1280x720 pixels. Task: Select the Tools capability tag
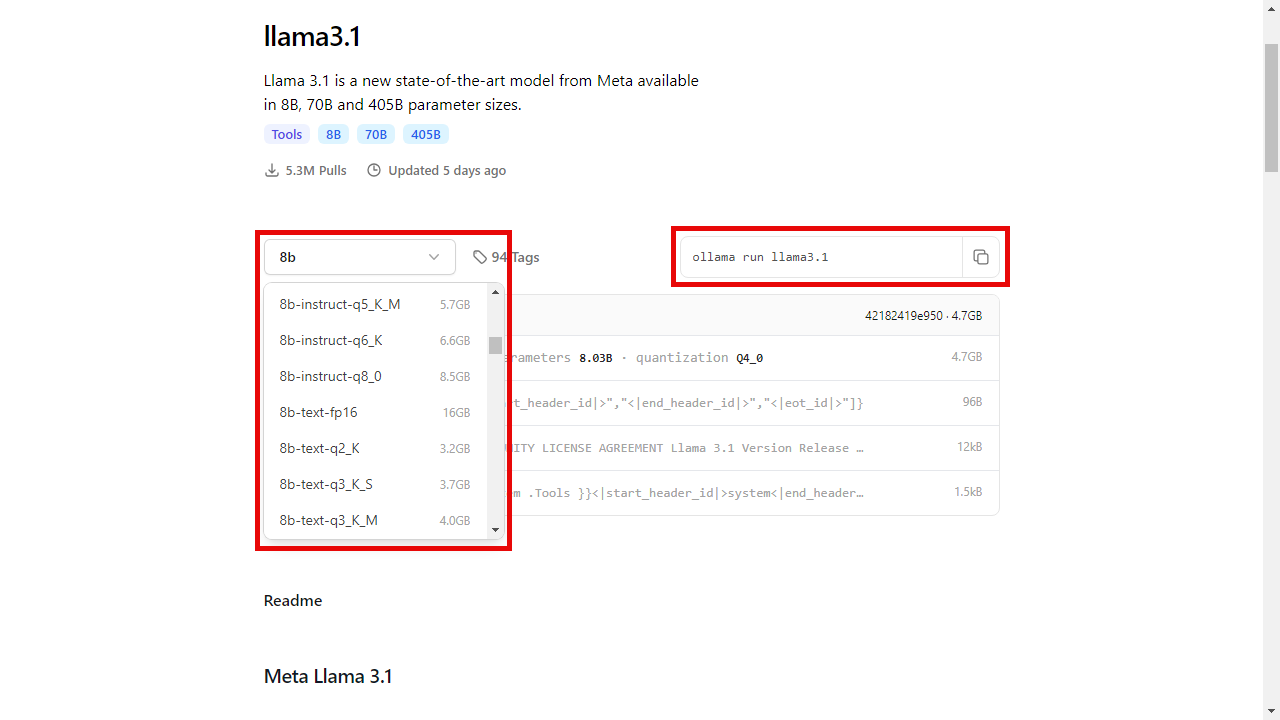pyautogui.click(x=286, y=134)
